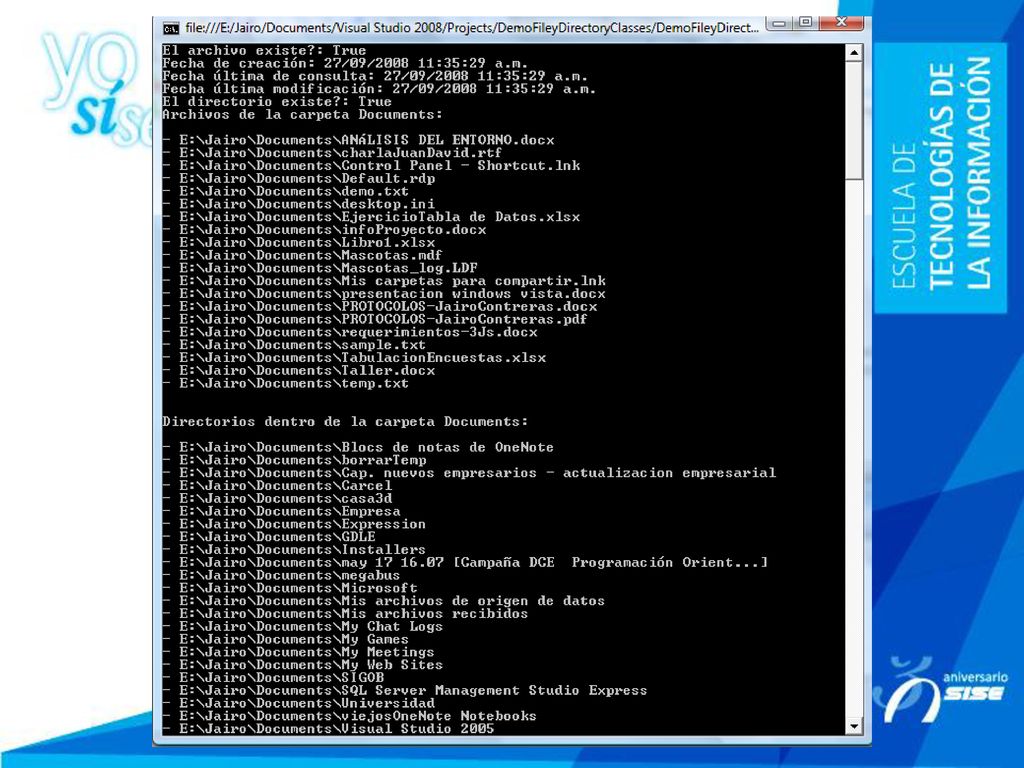Click the line 'El directorio existe?: True'

[x=277, y=102]
